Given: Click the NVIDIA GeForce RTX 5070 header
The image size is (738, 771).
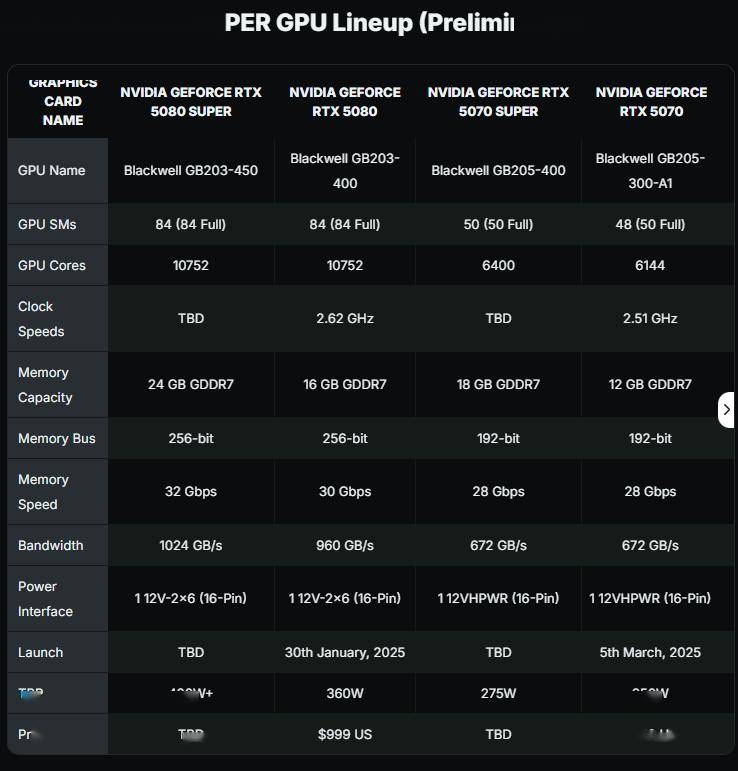Looking at the screenshot, I should pyautogui.click(x=651, y=101).
